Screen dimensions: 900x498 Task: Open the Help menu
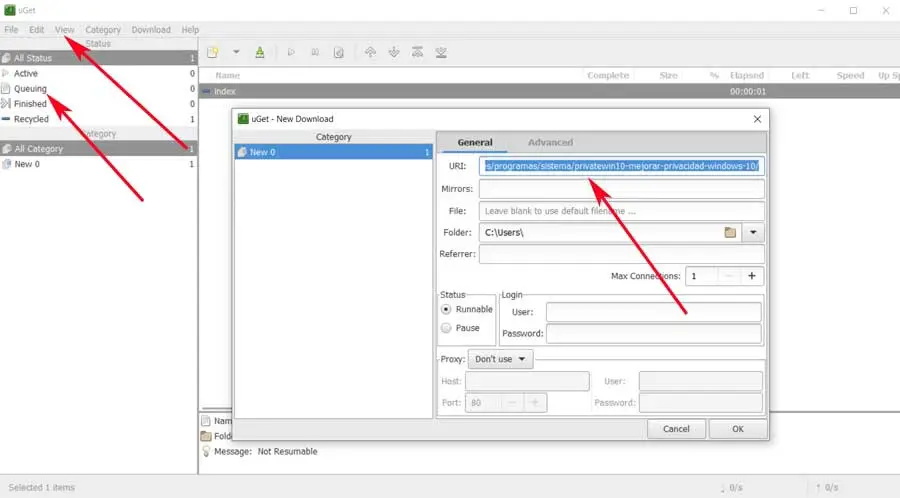pos(190,29)
